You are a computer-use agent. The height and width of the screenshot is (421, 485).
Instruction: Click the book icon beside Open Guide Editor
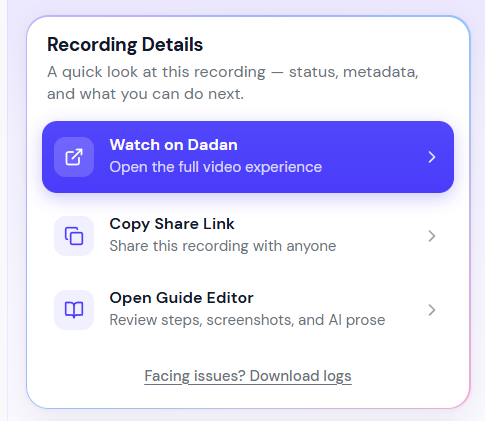point(74,310)
